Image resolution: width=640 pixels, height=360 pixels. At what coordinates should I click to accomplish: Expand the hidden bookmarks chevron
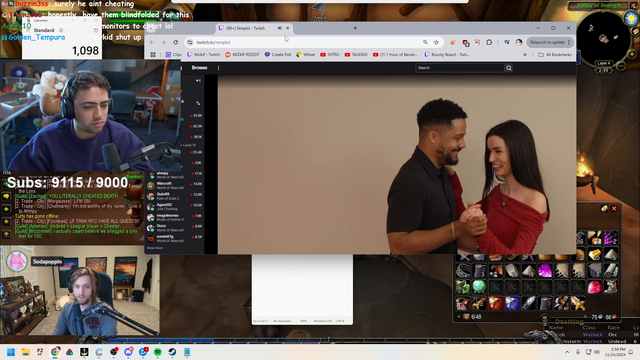click(x=525, y=55)
